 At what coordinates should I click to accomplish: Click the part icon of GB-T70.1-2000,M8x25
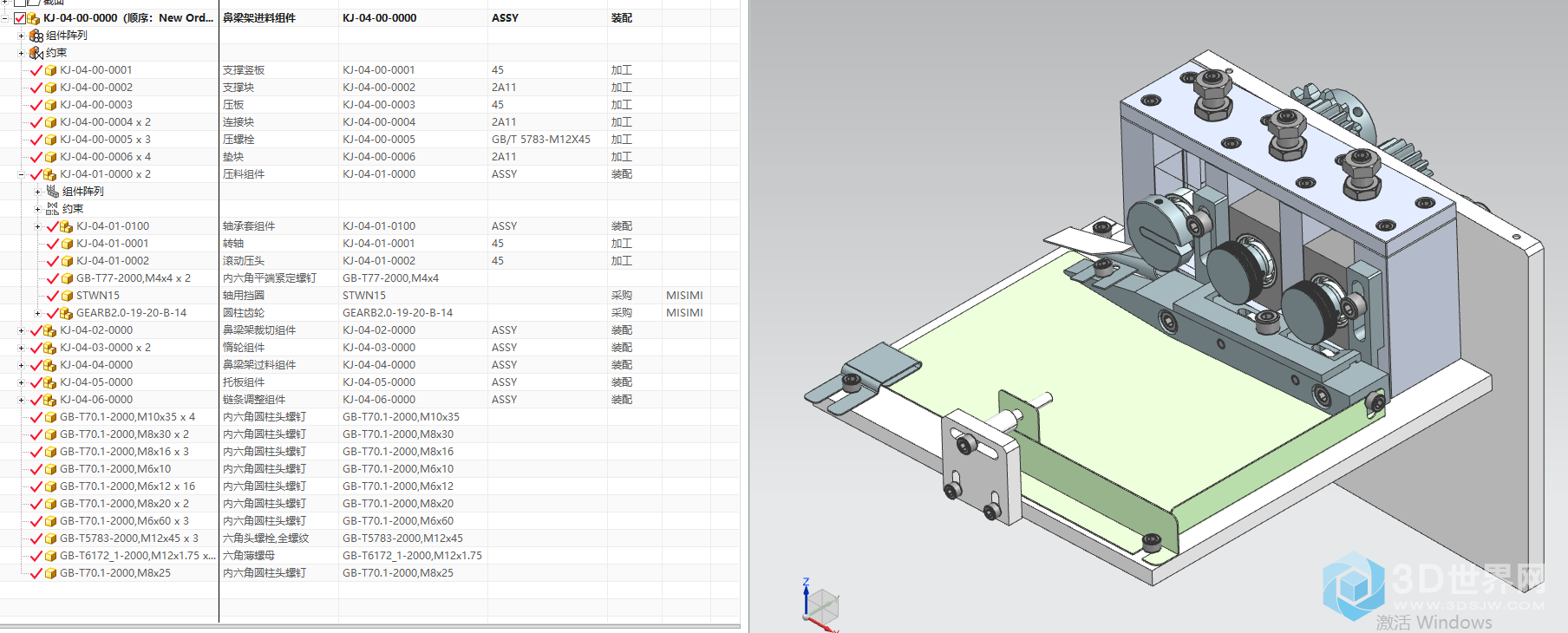tap(51, 573)
